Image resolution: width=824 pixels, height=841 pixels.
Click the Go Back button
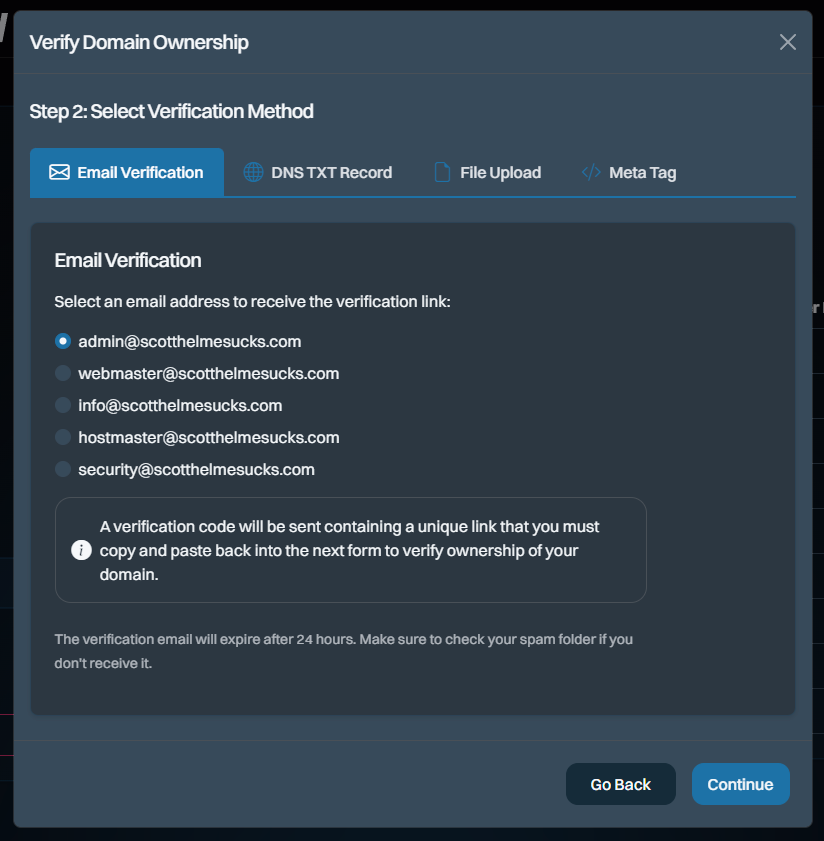pos(621,784)
